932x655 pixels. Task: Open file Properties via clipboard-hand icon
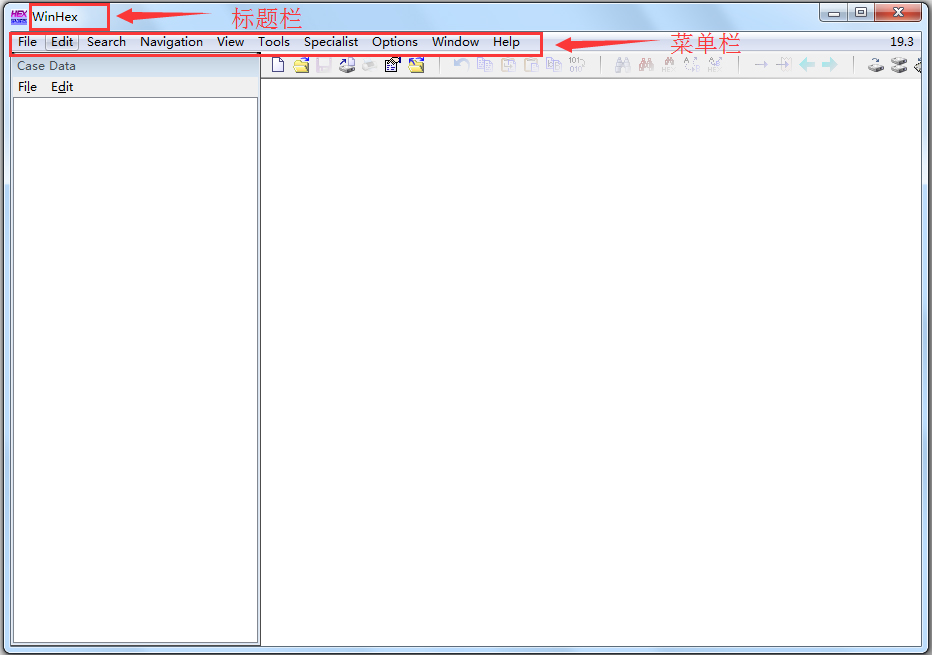[x=392, y=65]
